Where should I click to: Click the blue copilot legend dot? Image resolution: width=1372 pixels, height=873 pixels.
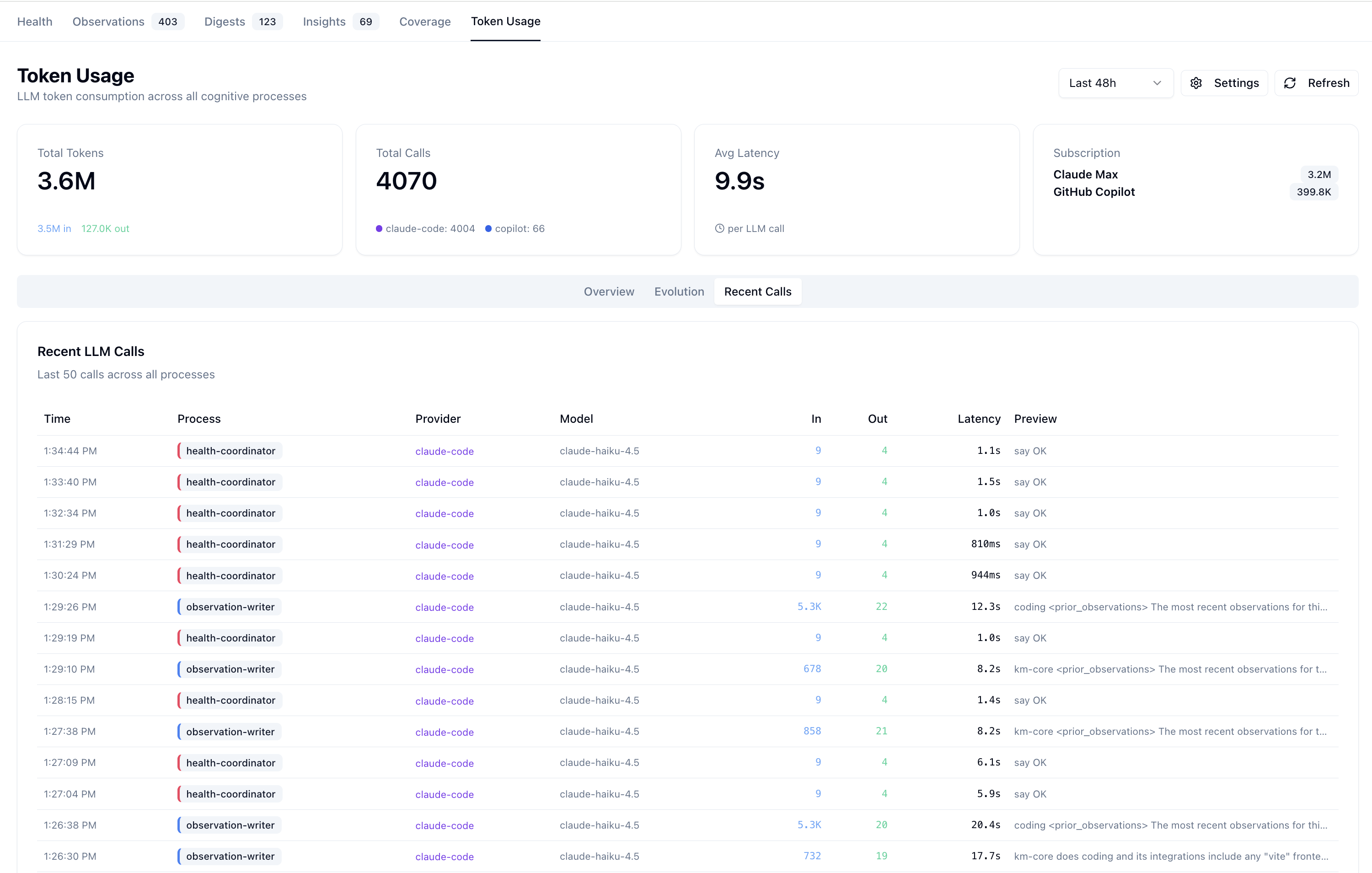tap(488, 229)
